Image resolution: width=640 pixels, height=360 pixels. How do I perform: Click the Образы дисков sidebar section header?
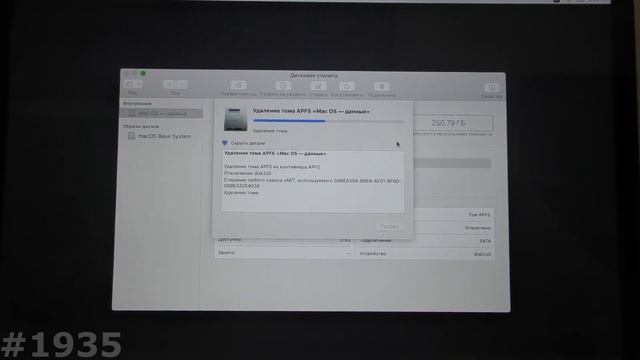click(141, 127)
